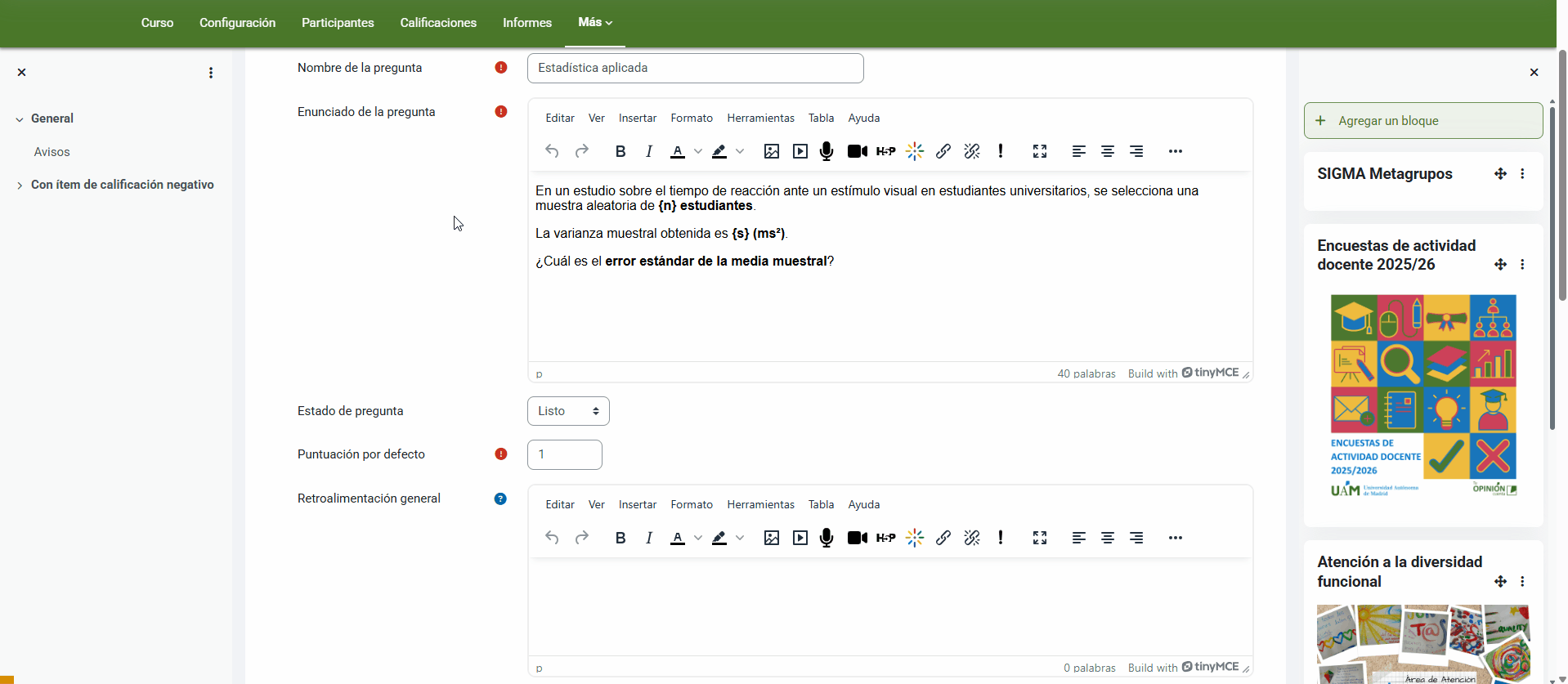This screenshot has width=1568, height=684.
Task: Open text color picker in Enunciado editor
Action: [698, 151]
